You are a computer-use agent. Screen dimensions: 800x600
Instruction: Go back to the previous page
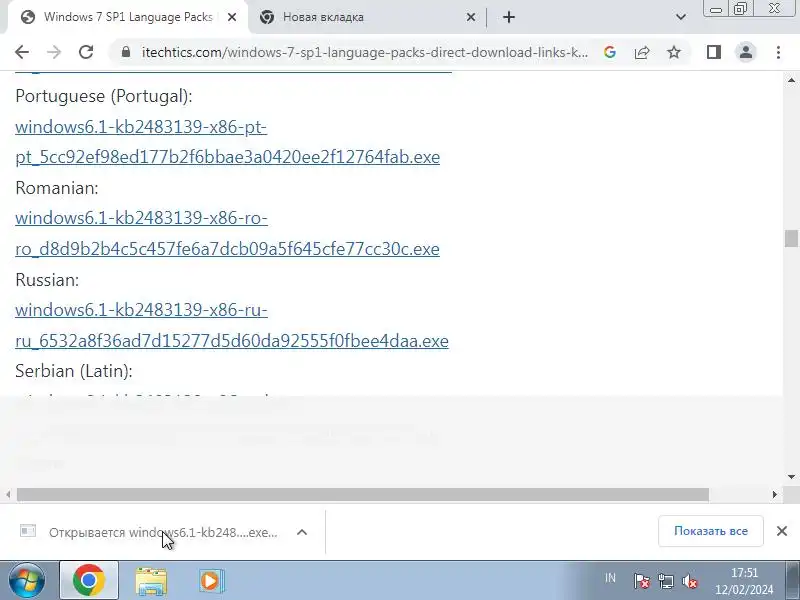[22, 52]
